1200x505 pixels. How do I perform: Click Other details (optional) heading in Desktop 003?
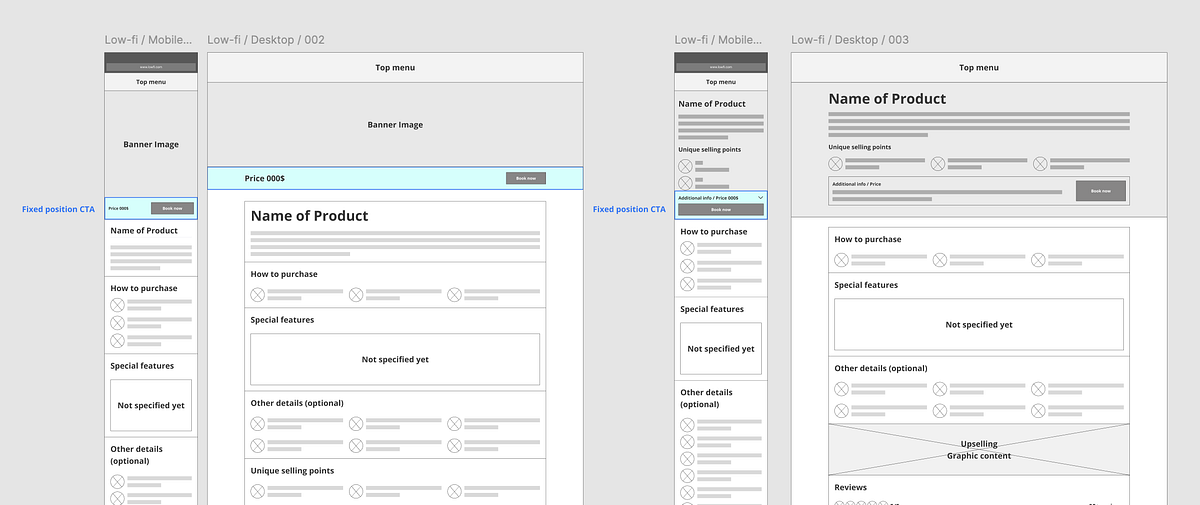click(881, 369)
